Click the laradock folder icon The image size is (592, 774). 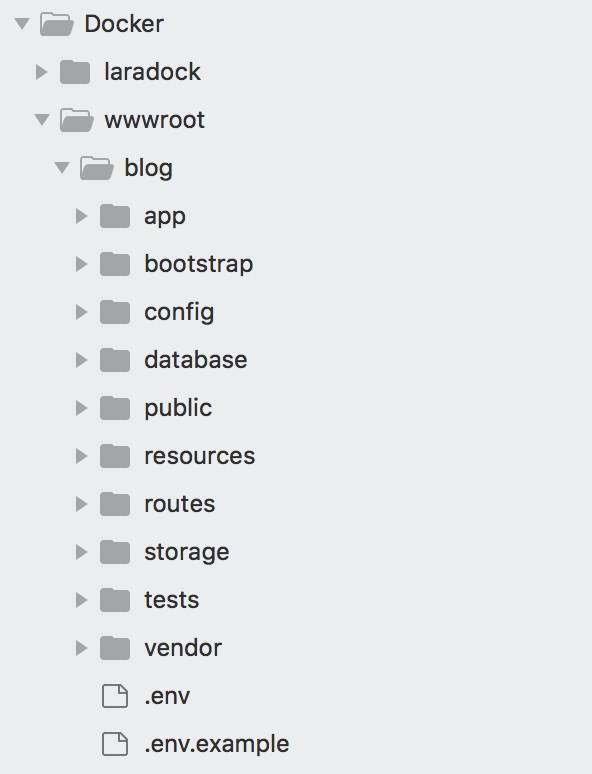[75, 72]
